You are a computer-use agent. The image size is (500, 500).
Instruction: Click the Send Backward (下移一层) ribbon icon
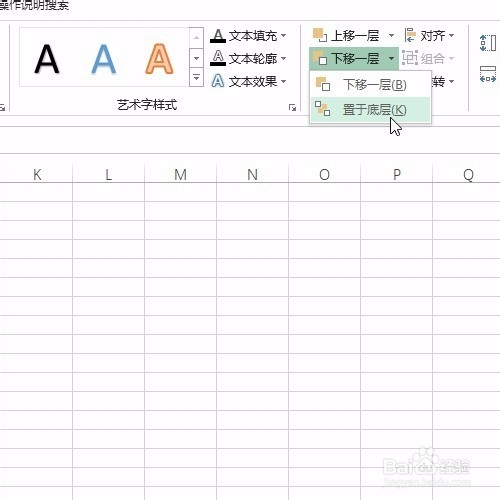[x=320, y=58]
